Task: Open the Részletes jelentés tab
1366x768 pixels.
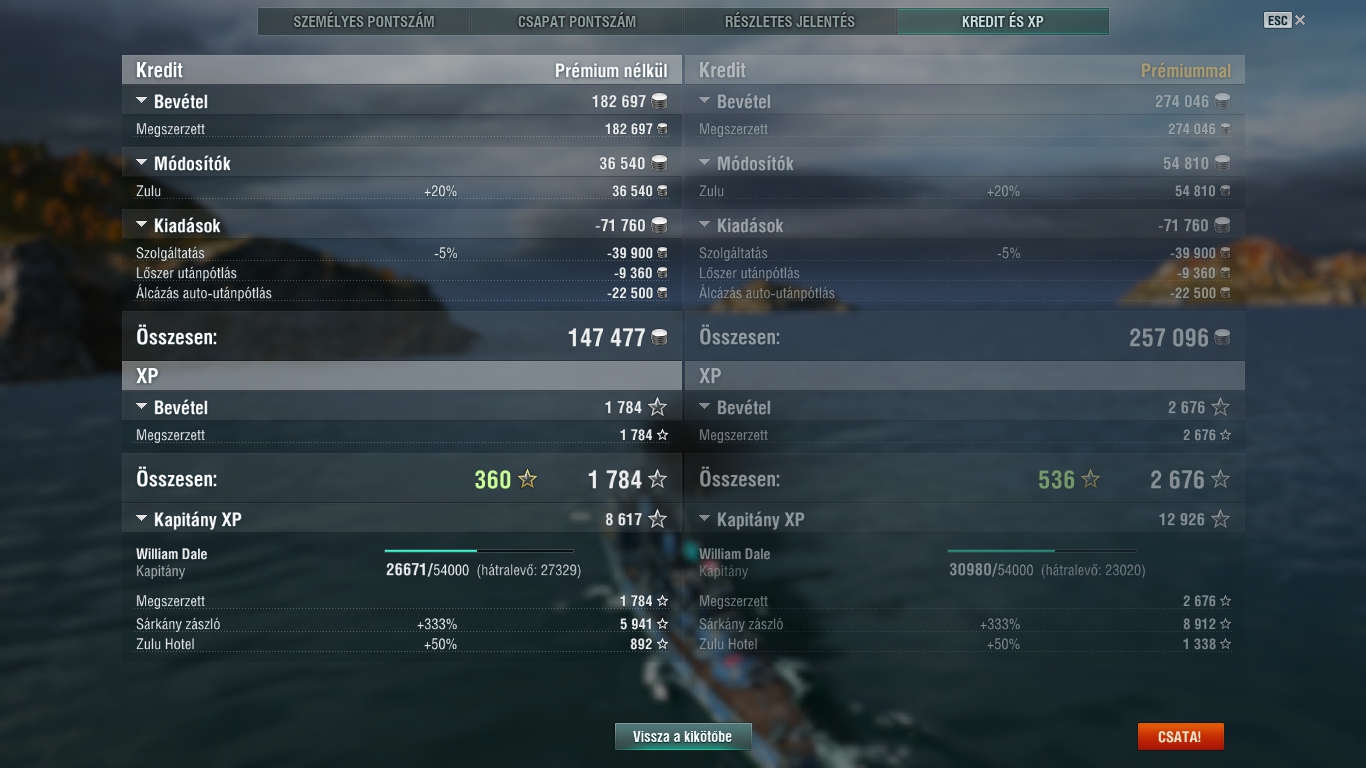Action: pos(790,21)
